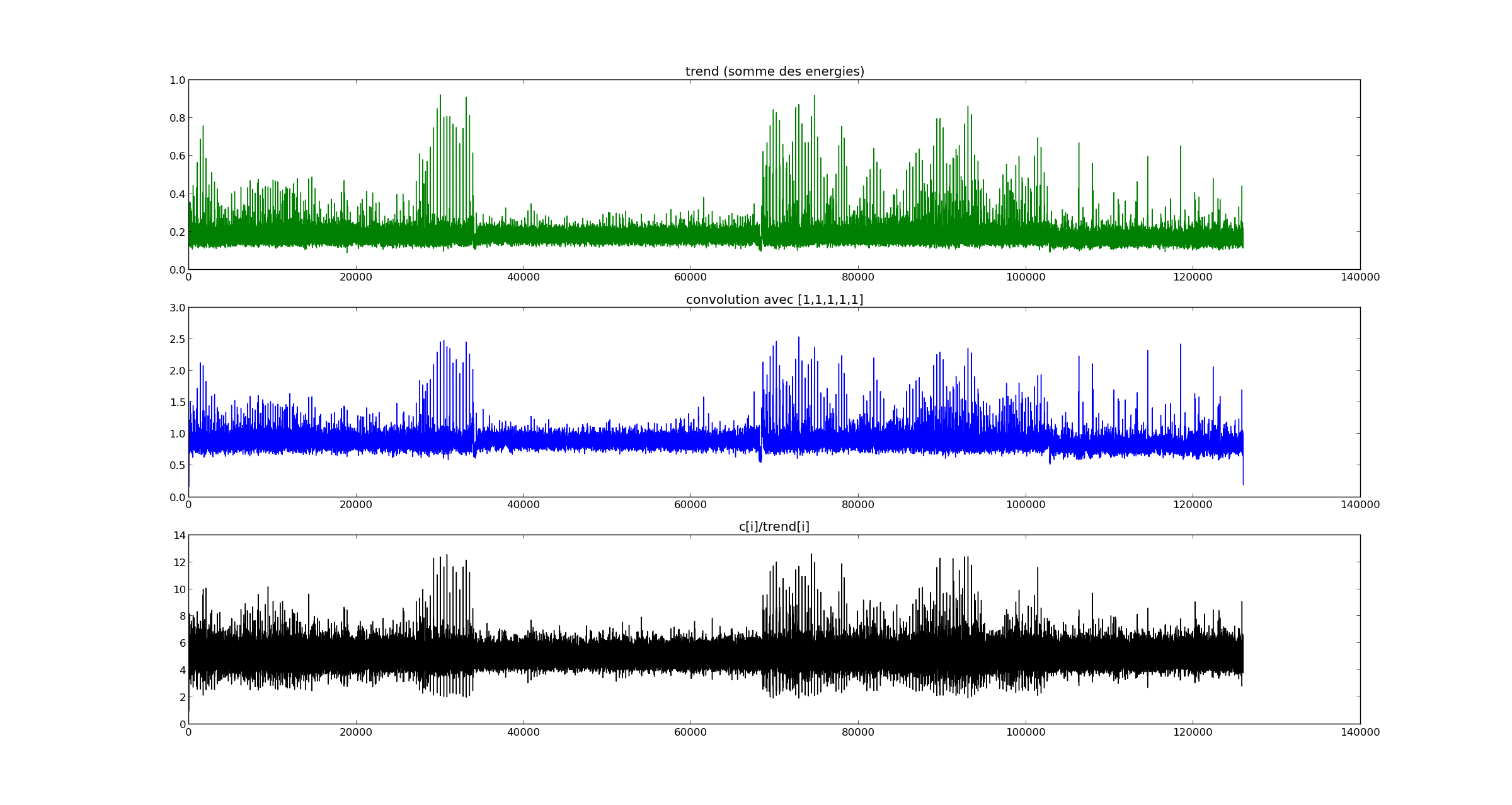Click the 2.5 y-axis tick of convolution plot
1512x805 pixels.
coord(177,339)
